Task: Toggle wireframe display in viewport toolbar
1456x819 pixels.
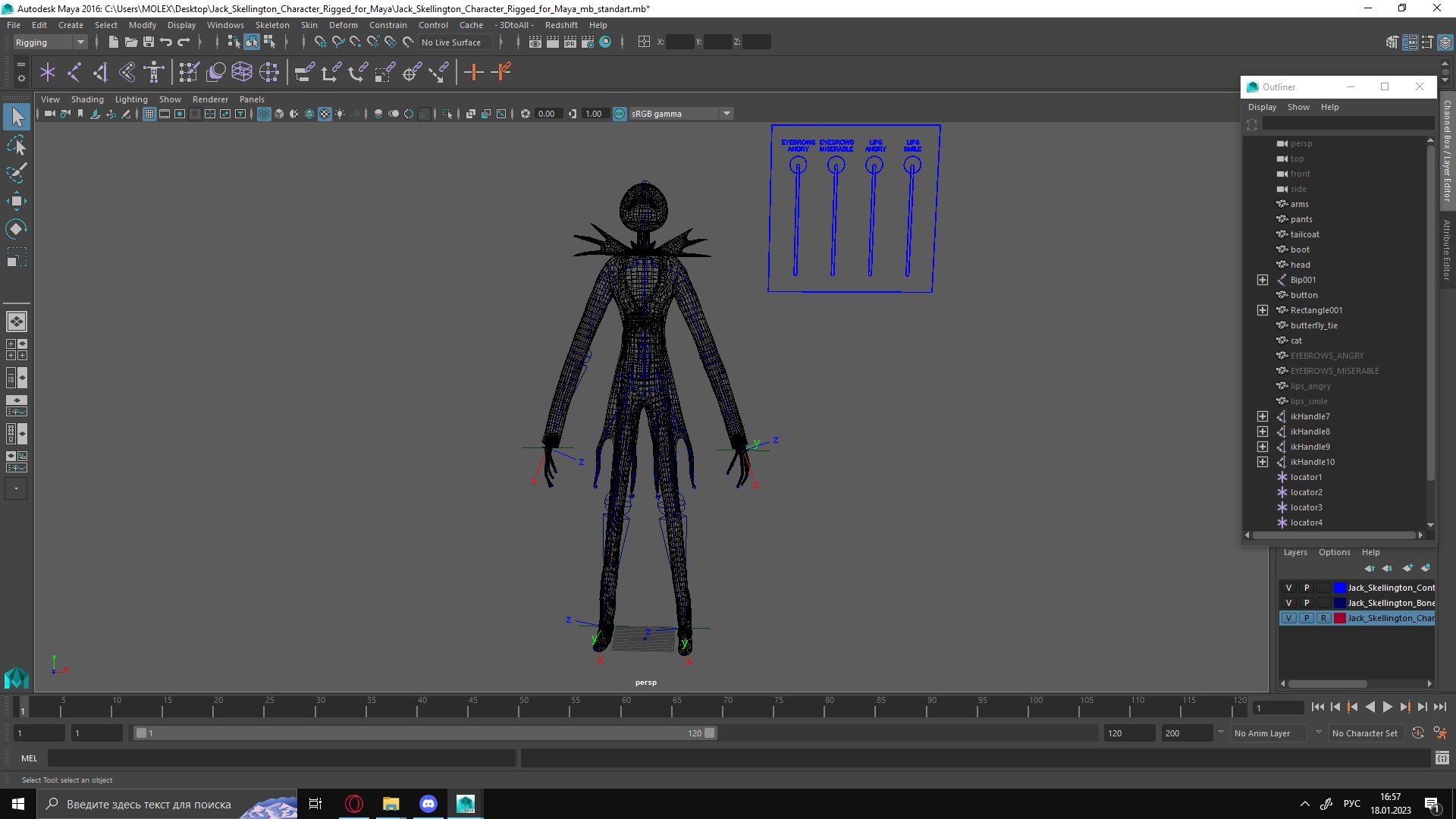Action: [264, 114]
